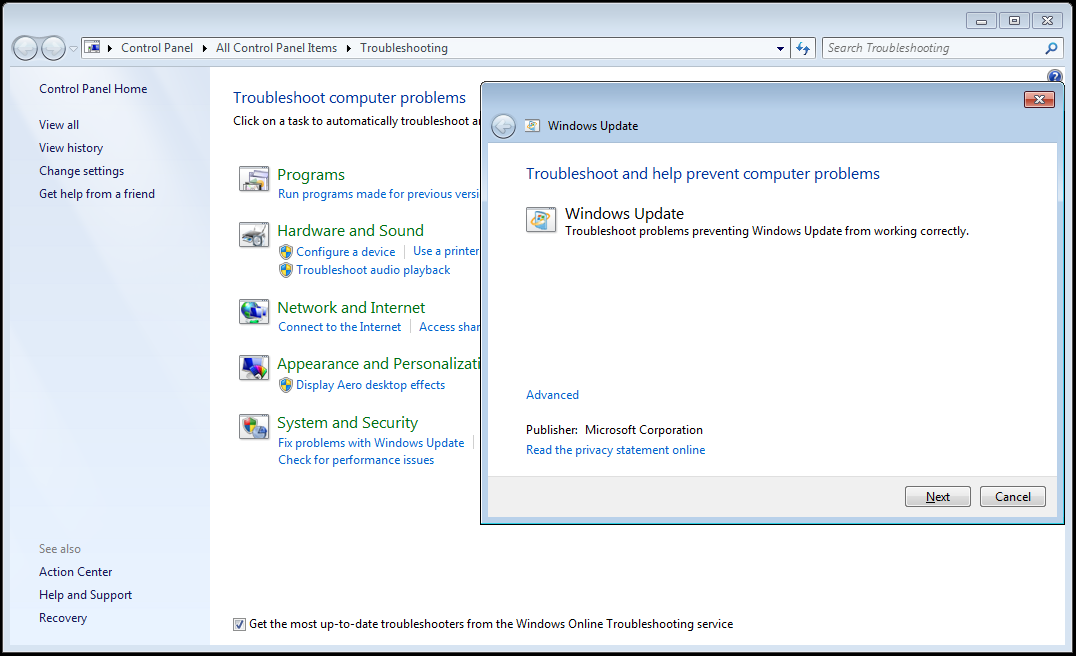Open the Network and Internet heading
The image size is (1076, 656).
(351, 307)
